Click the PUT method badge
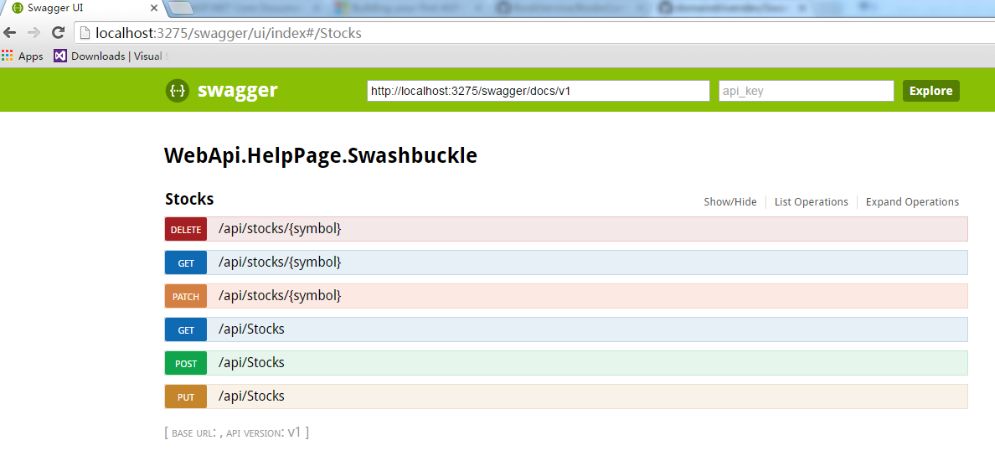The height and width of the screenshot is (452, 995). [x=186, y=397]
